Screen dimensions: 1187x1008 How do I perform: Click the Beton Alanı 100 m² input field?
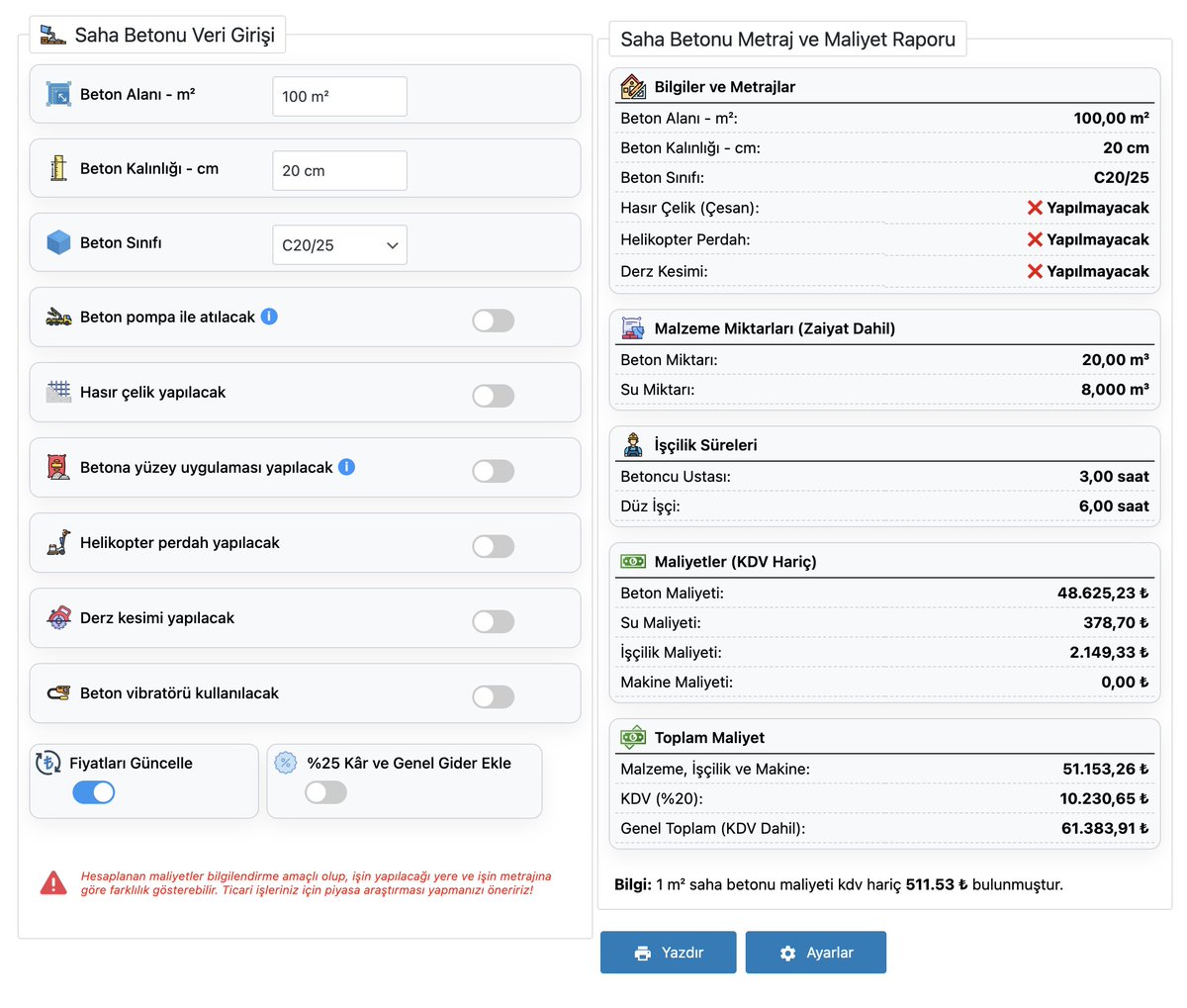tap(339, 96)
